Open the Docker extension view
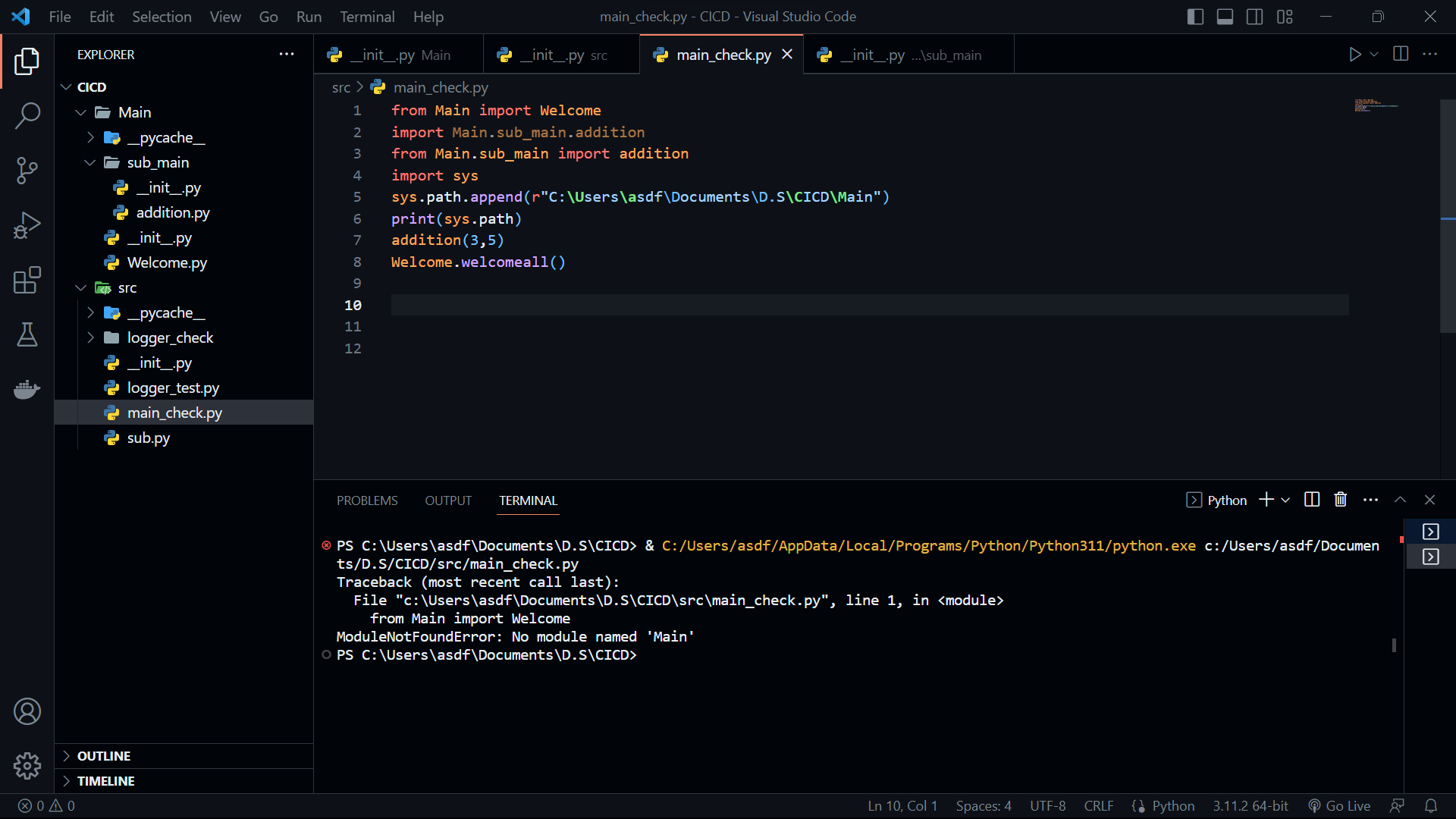1456x819 pixels. (x=27, y=390)
